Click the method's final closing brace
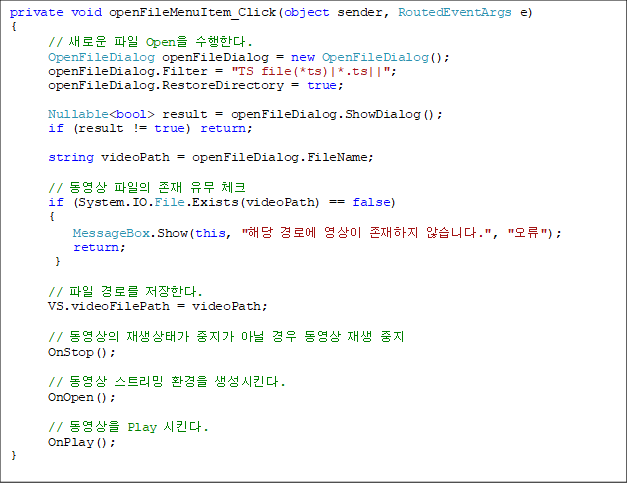This screenshot has width=627, height=485. 14,455
